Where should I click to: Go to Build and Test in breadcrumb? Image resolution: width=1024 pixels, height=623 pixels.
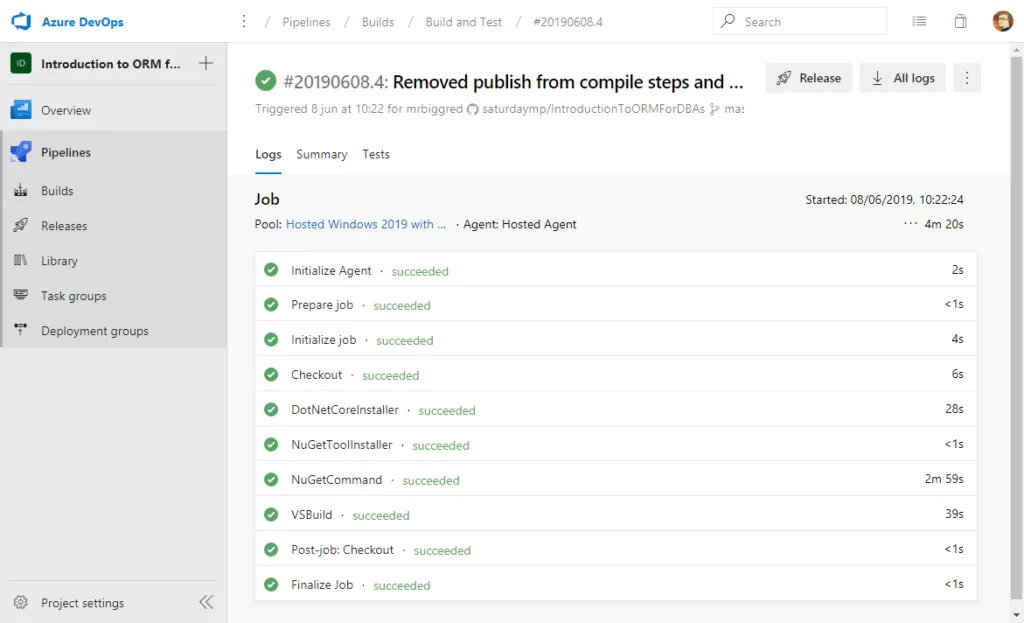pyautogui.click(x=464, y=22)
